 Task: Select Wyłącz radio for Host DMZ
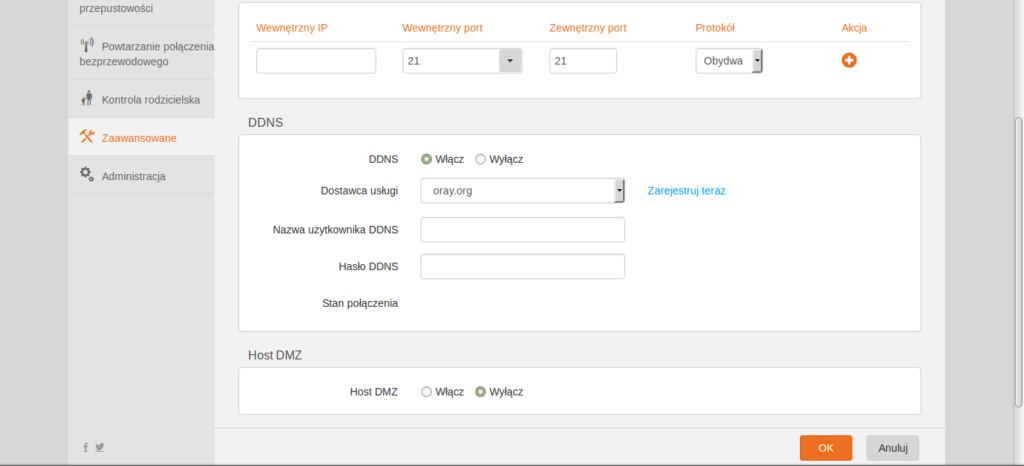[480, 392]
